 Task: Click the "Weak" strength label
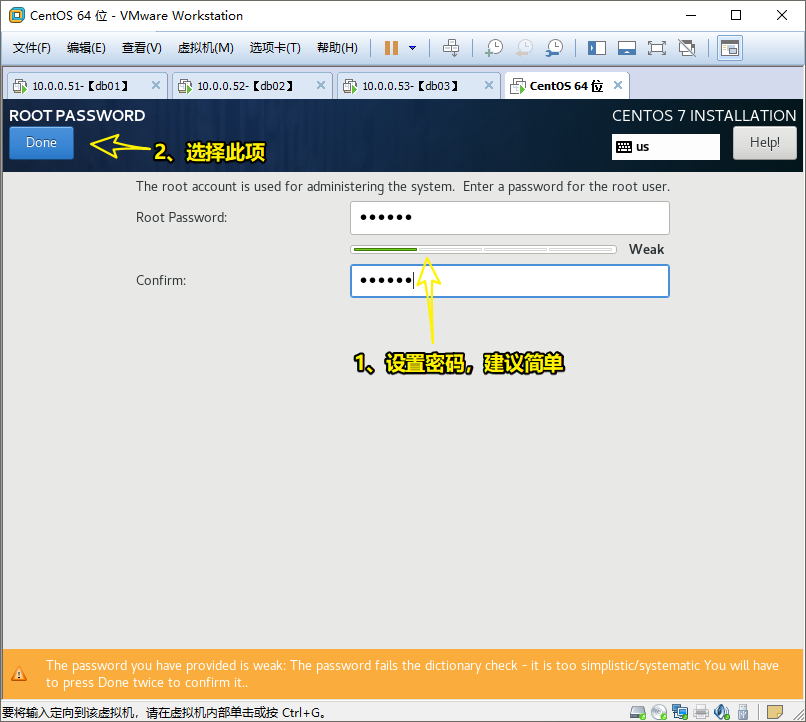point(646,250)
